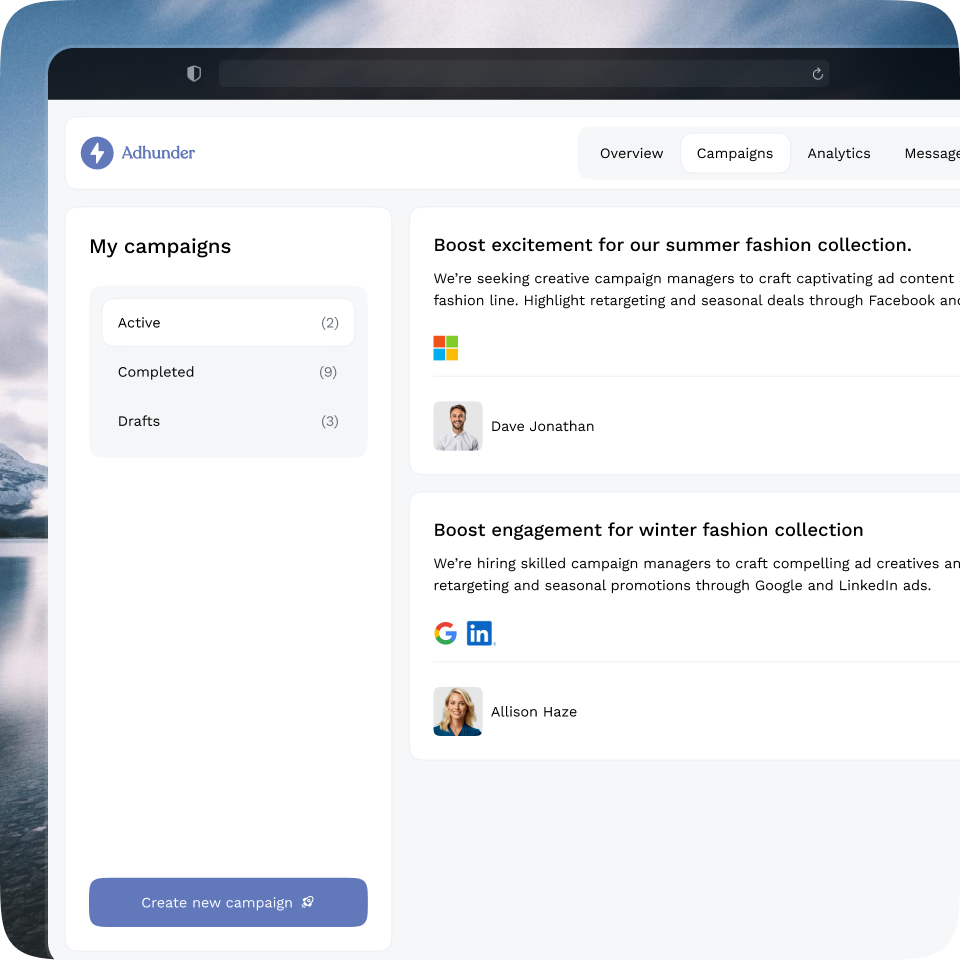Select the Active campaigns filter
Image resolution: width=960 pixels, height=960 pixels.
[228, 323]
